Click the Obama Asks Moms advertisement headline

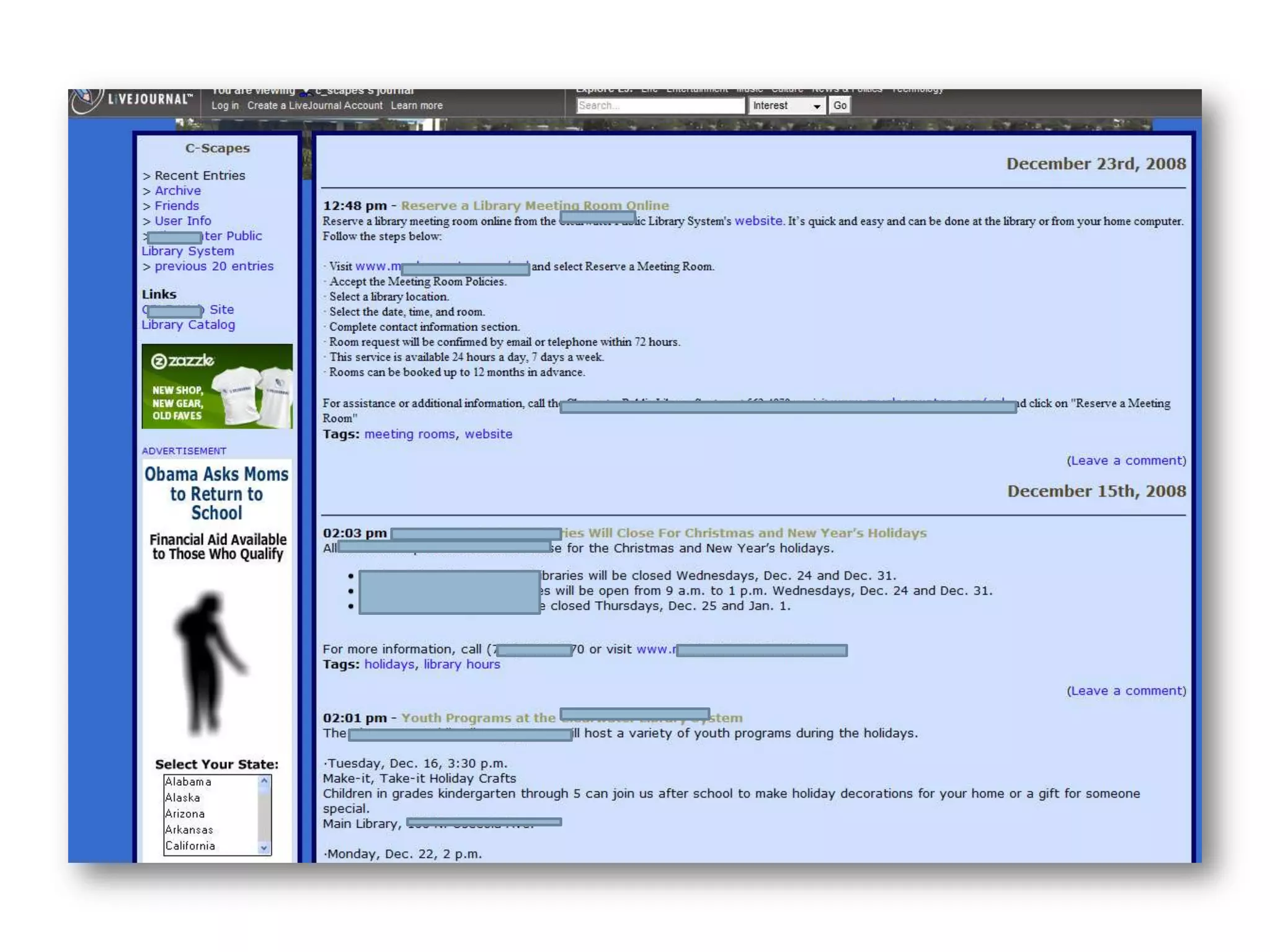(216, 493)
